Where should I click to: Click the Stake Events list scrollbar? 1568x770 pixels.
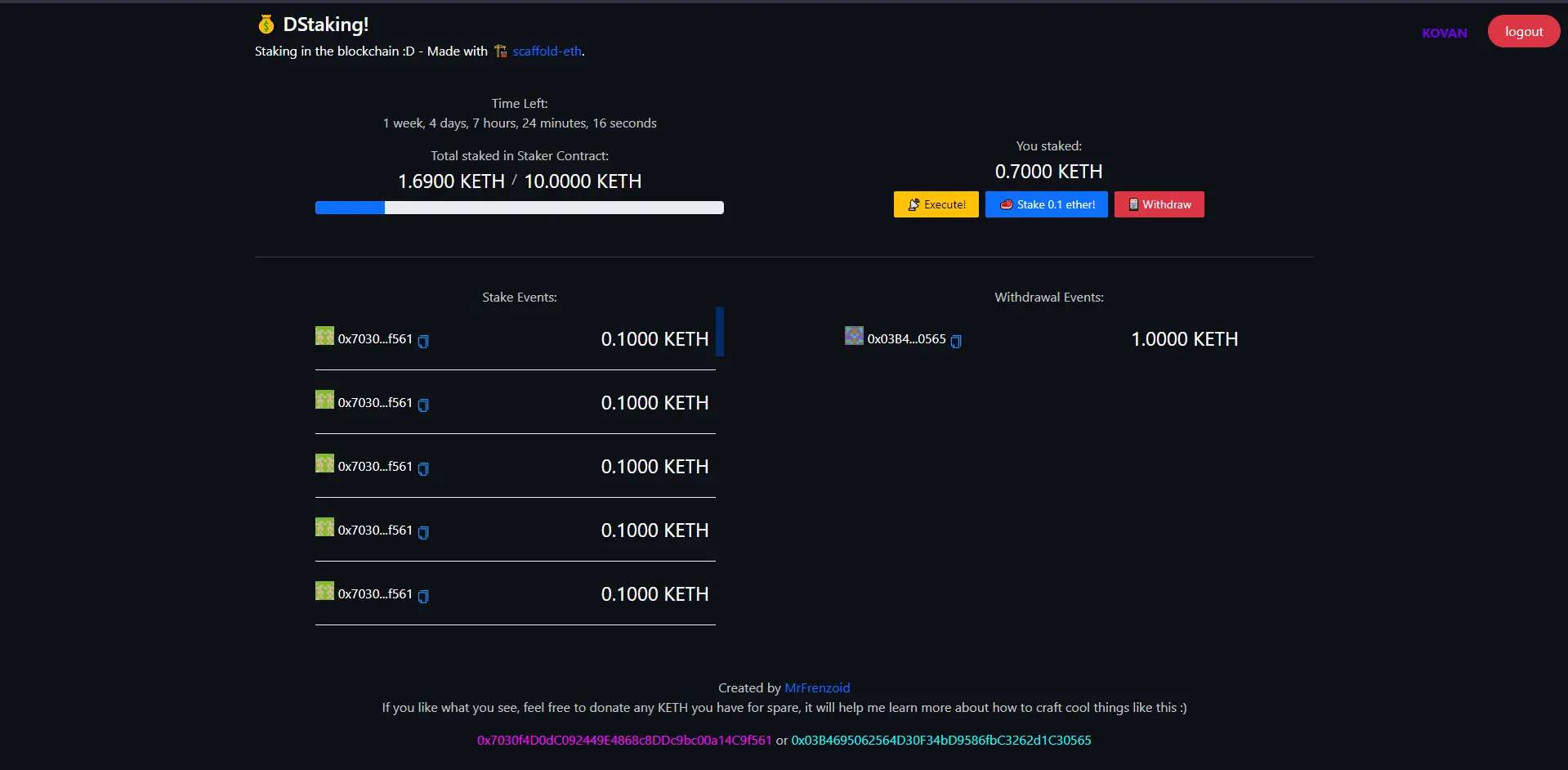720,331
